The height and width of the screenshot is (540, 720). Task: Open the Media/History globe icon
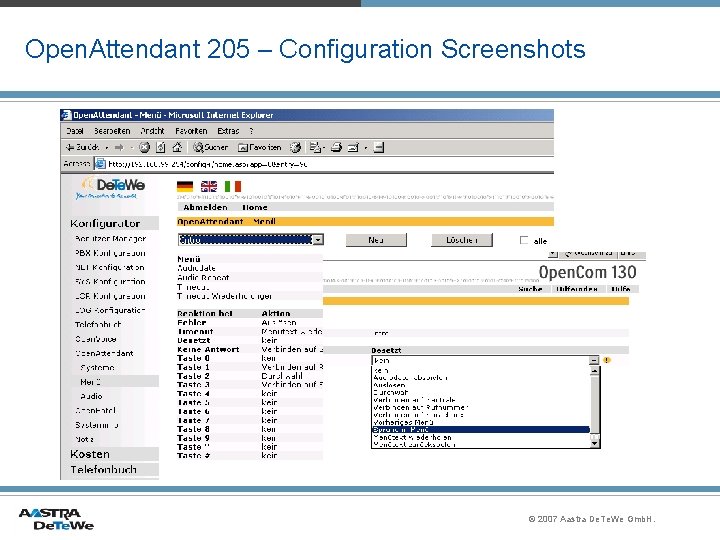(295, 147)
